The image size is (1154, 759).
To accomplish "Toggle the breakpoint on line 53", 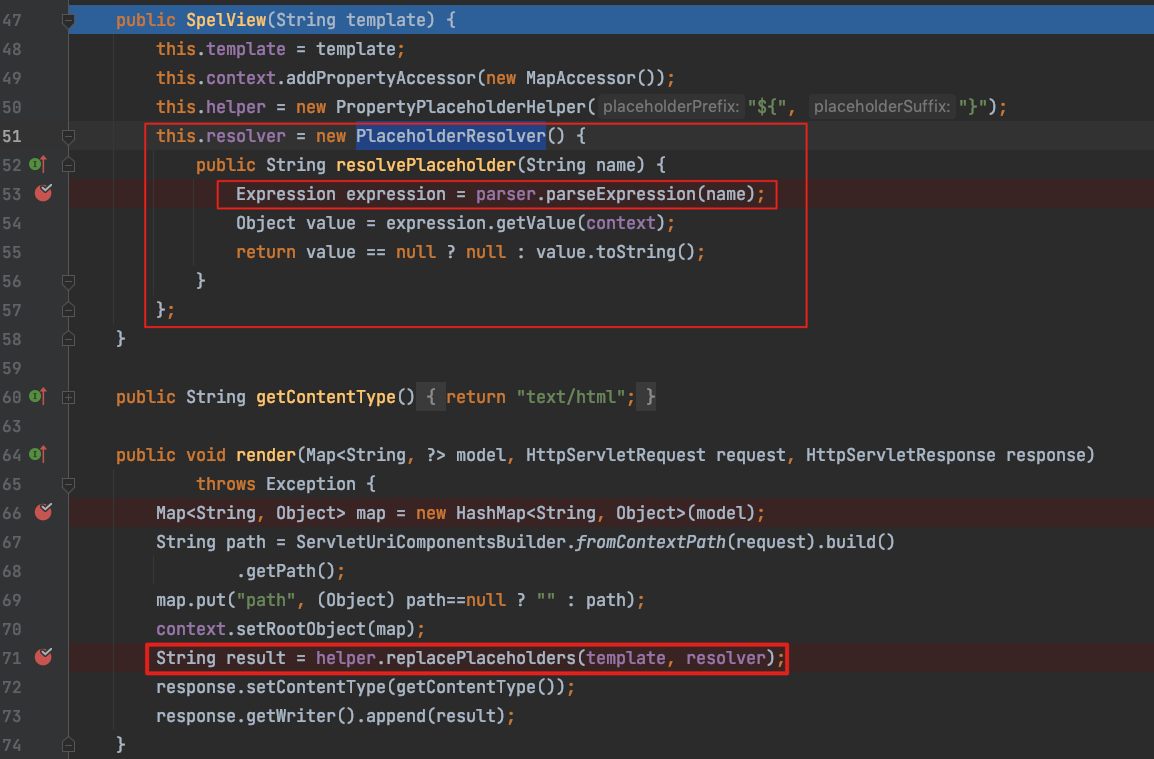I will tap(43, 194).
